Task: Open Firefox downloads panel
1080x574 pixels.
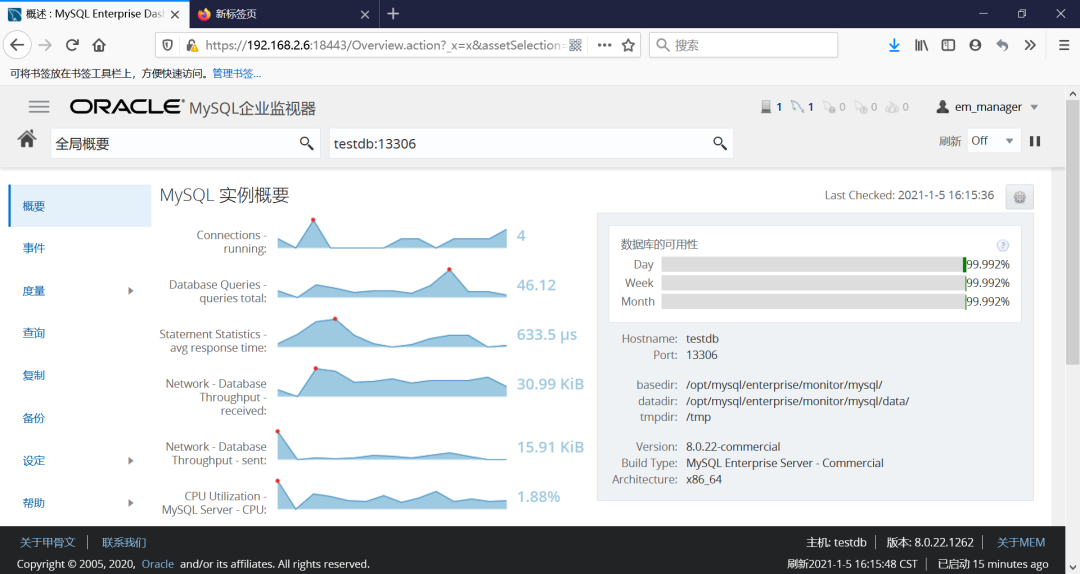Action: click(x=894, y=45)
